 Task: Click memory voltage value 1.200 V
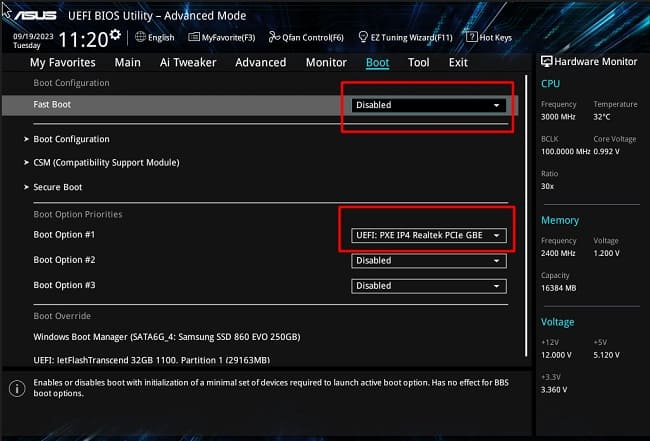(606, 253)
